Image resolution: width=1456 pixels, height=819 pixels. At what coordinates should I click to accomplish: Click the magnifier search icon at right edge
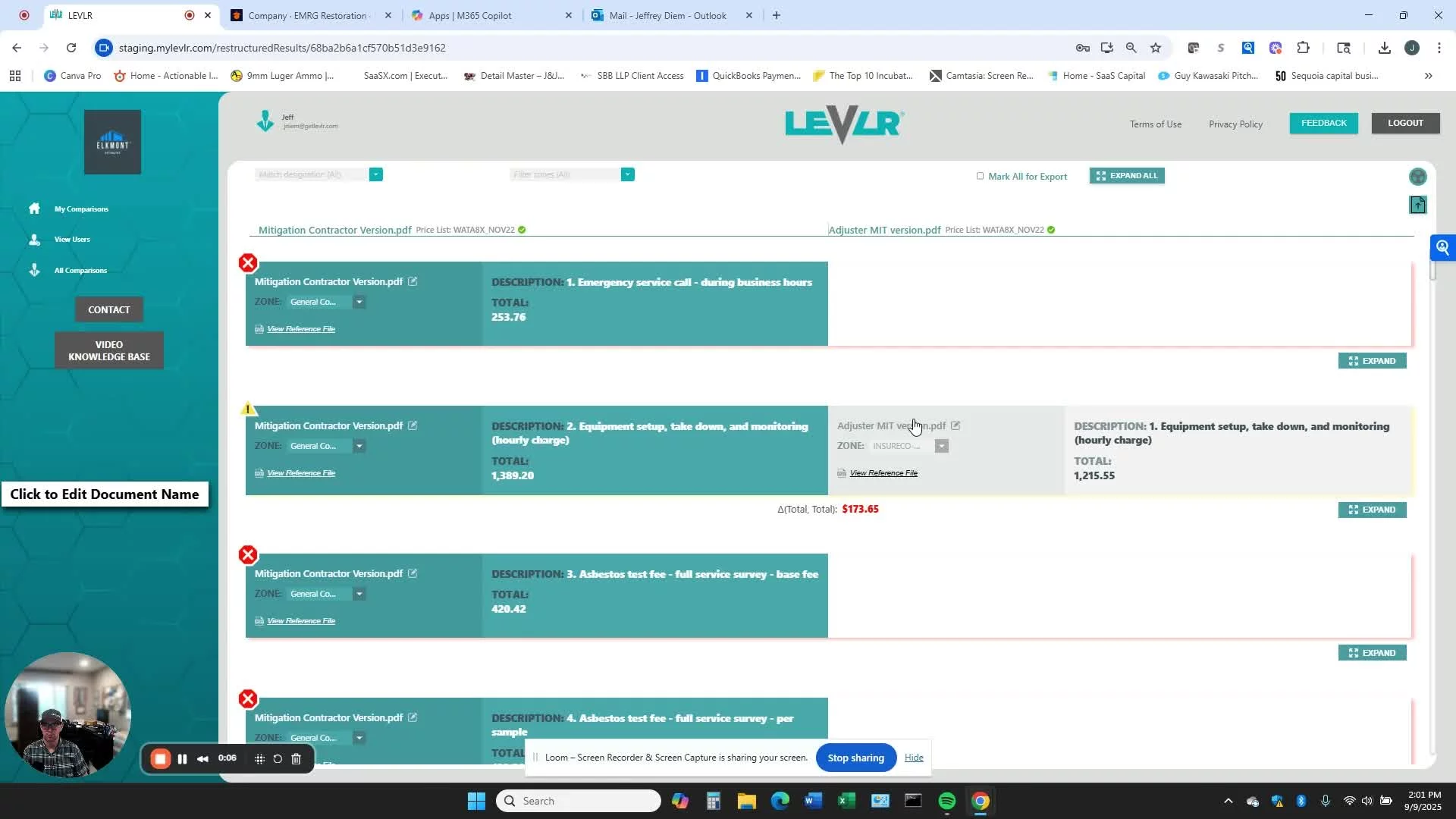pyautogui.click(x=1442, y=248)
